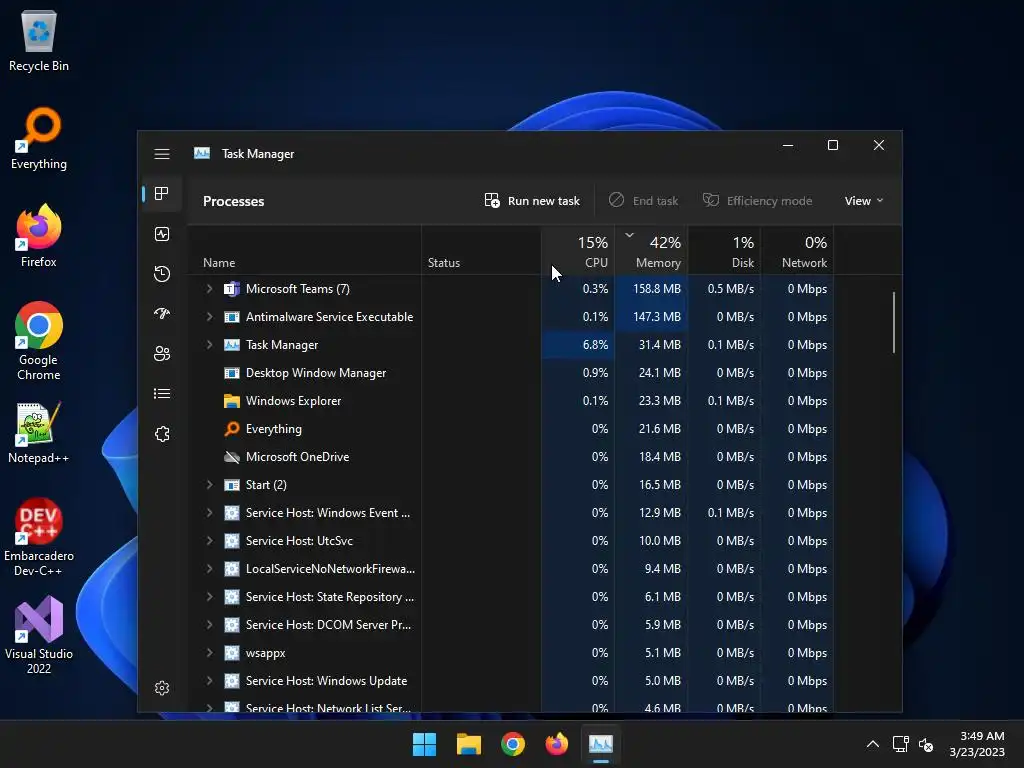Open the View dropdown menu
This screenshot has width=1024, height=768.
[863, 201]
